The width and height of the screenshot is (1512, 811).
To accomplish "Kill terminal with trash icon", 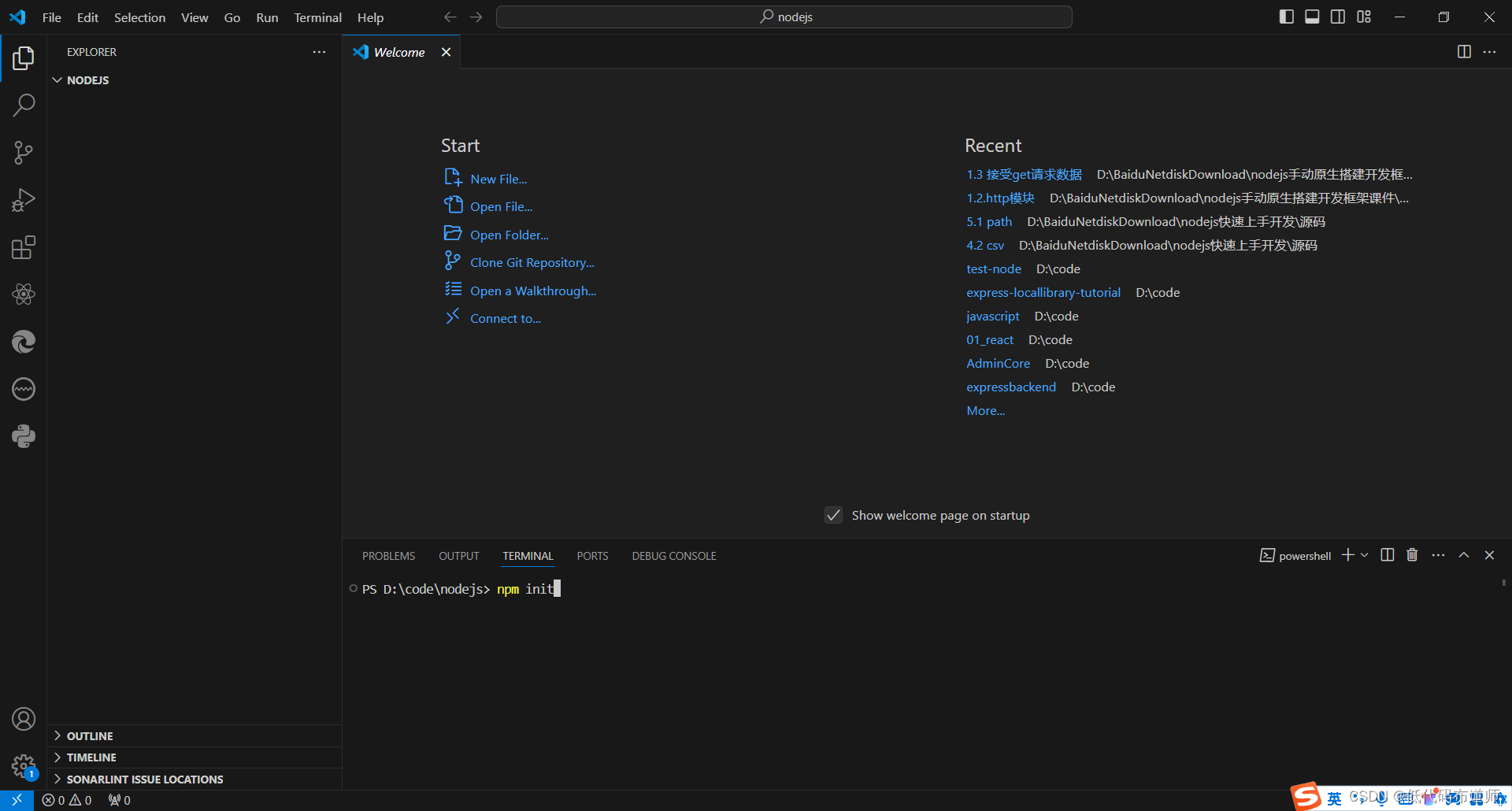I will [x=1412, y=555].
